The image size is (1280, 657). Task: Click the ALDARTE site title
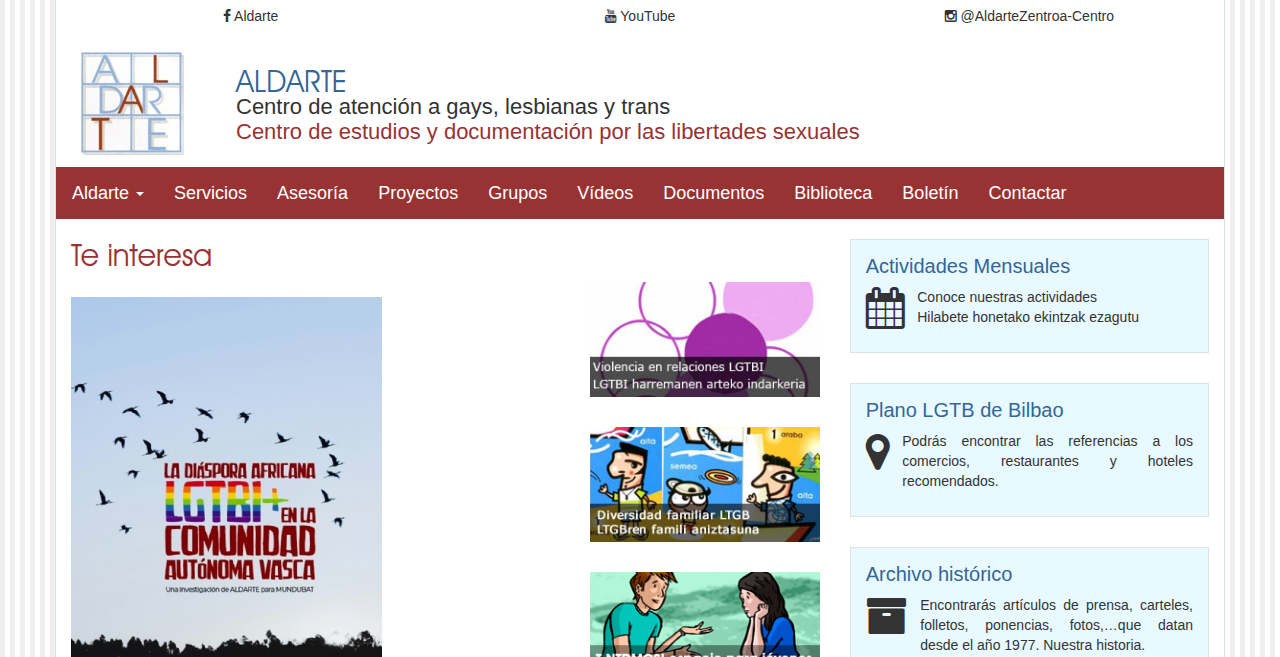point(291,81)
